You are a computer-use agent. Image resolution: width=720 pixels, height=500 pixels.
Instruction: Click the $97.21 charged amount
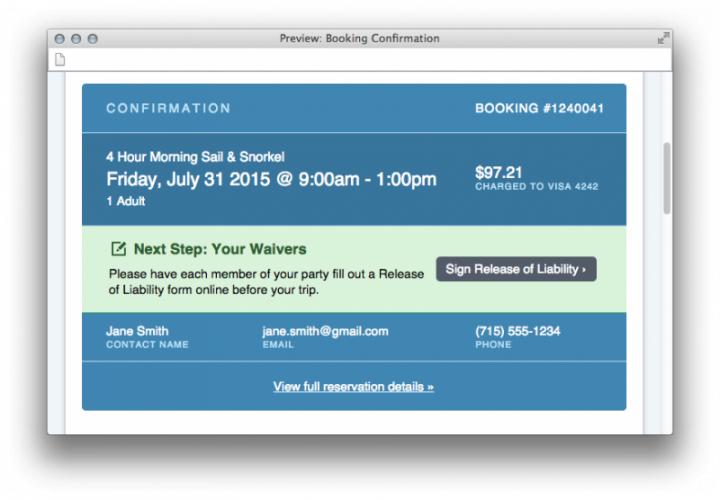point(499,173)
